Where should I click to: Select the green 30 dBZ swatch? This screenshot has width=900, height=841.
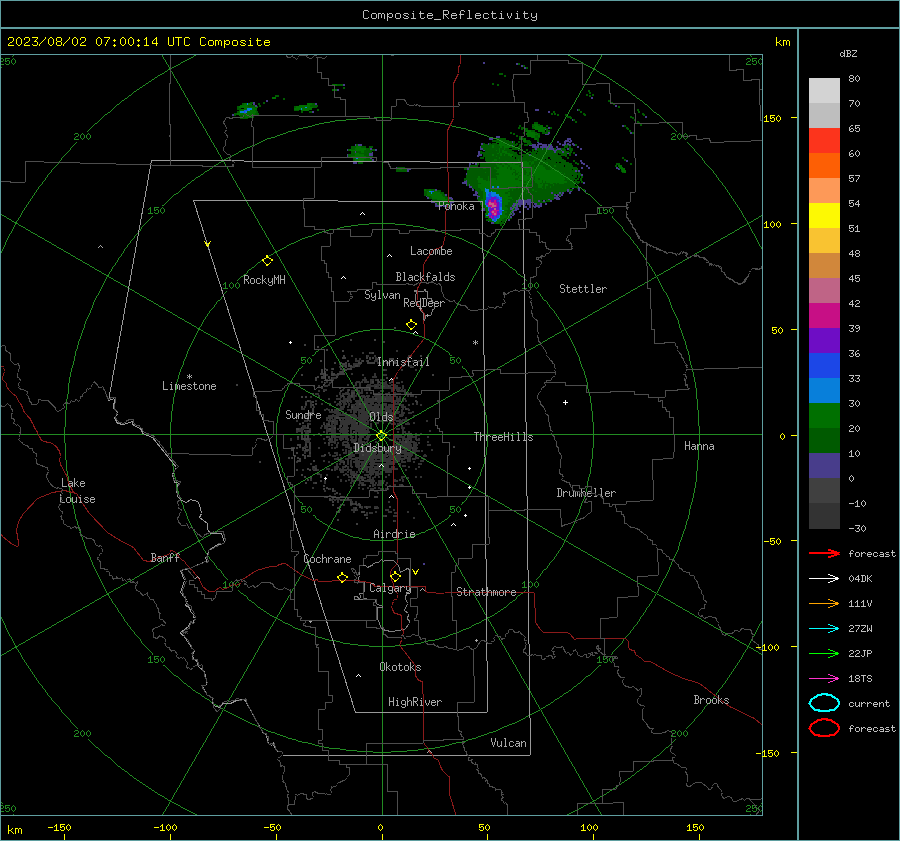(824, 416)
